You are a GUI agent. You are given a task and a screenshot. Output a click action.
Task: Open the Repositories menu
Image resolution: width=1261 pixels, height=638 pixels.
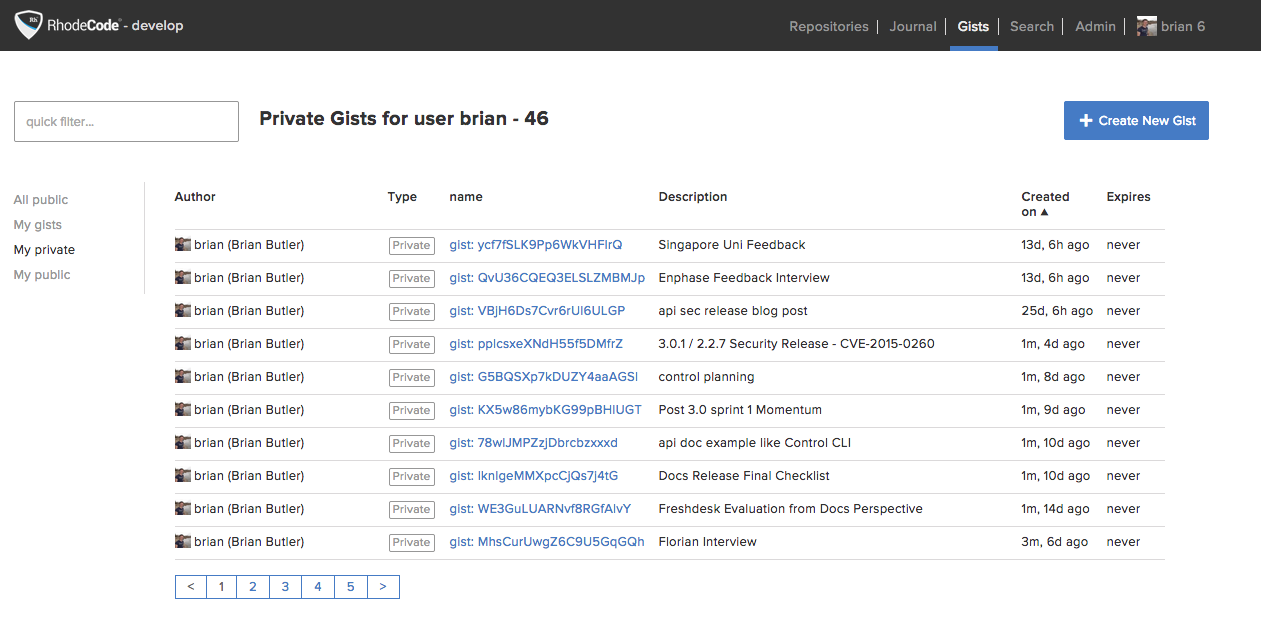point(829,26)
